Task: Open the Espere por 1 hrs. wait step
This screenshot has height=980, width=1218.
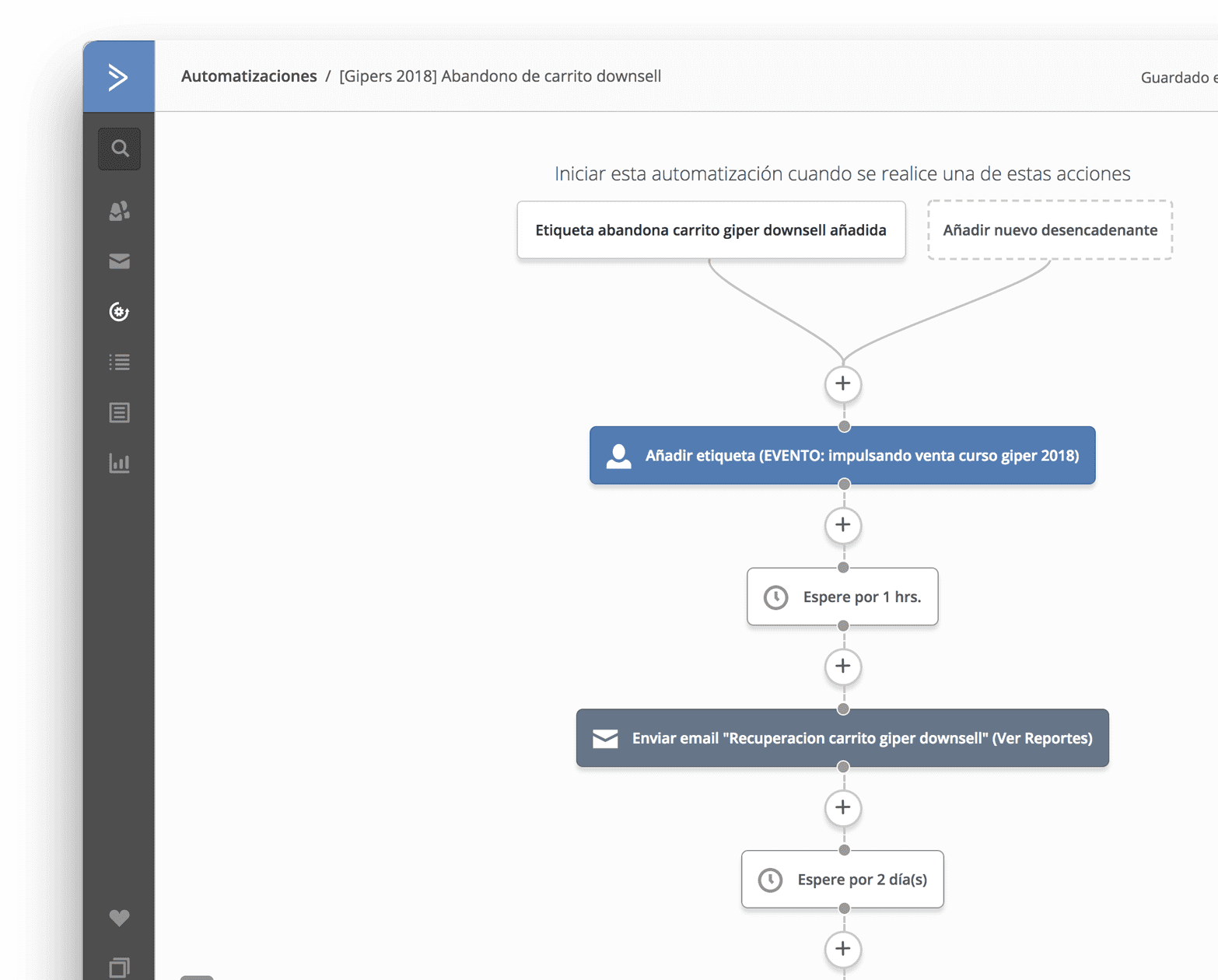Action: click(842, 597)
